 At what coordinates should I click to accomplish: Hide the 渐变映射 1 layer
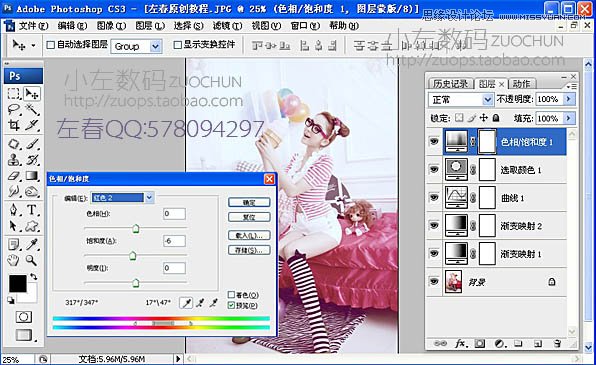point(434,254)
